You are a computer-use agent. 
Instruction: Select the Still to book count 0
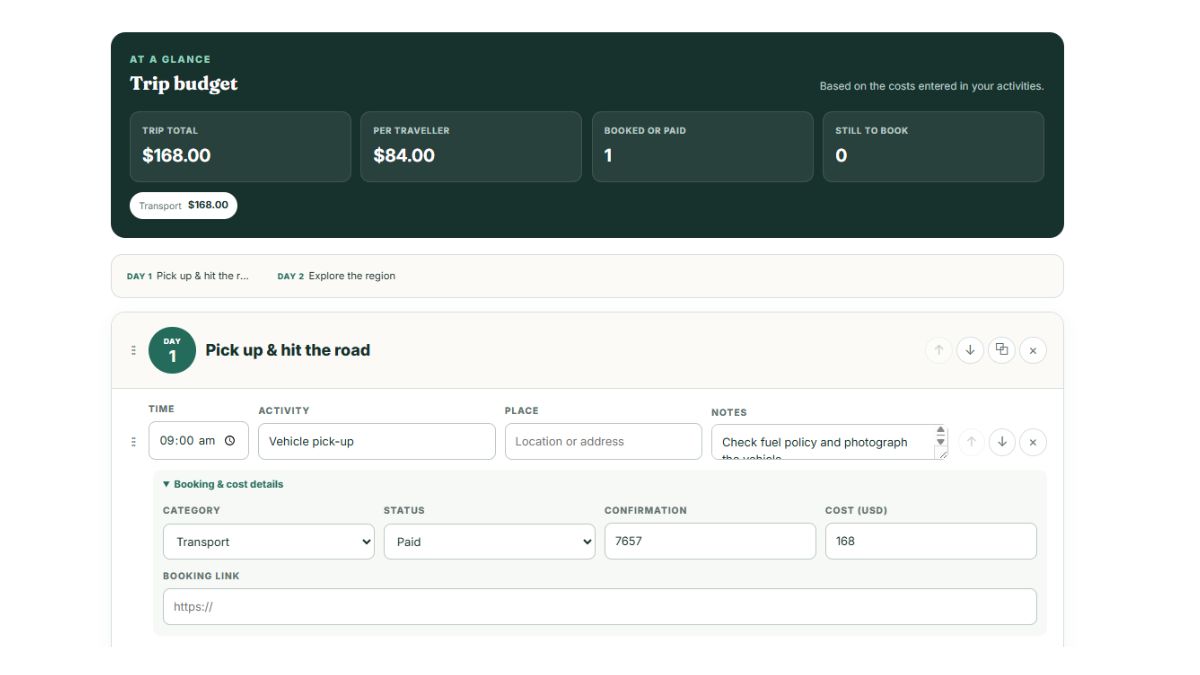tap(841, 155)
